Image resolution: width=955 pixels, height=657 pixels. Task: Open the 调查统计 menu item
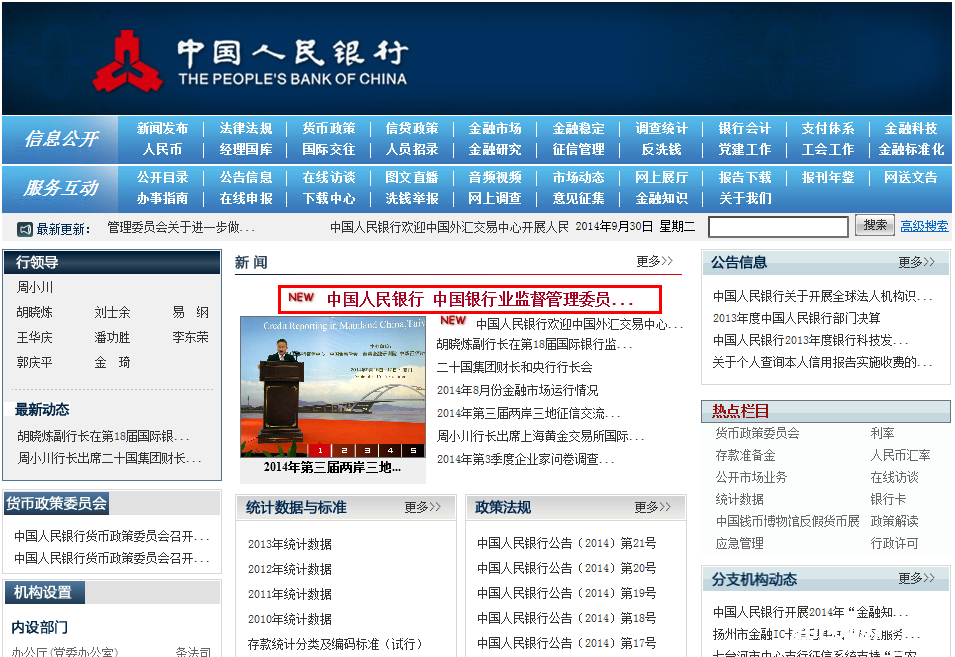coord(661,128)
